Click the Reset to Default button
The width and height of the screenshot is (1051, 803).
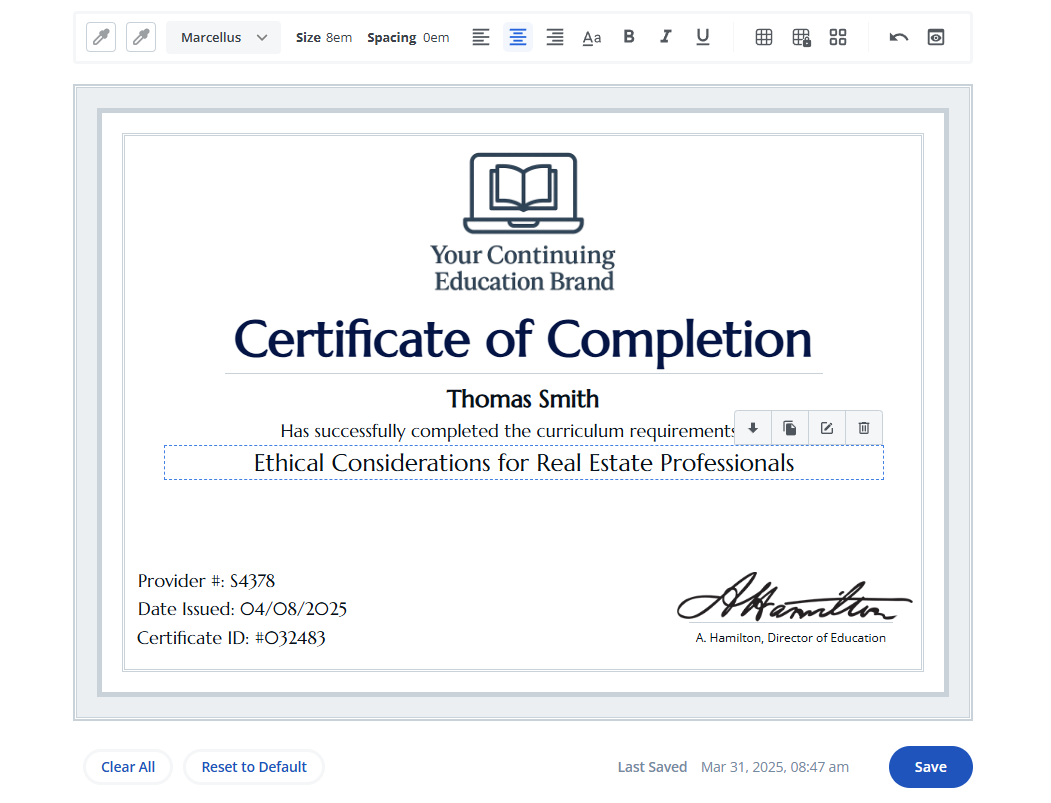(254, 767)
